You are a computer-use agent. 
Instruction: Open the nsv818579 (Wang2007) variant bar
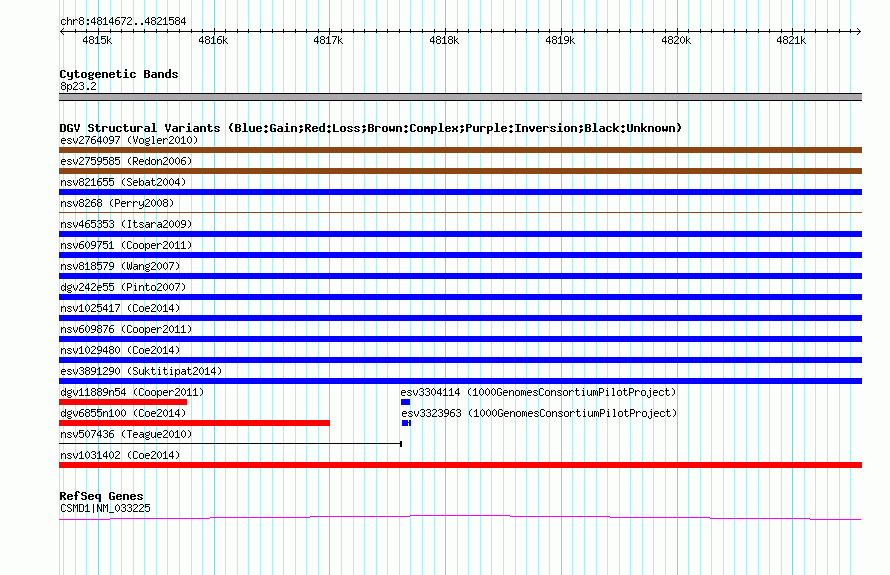tap(460, 276)
